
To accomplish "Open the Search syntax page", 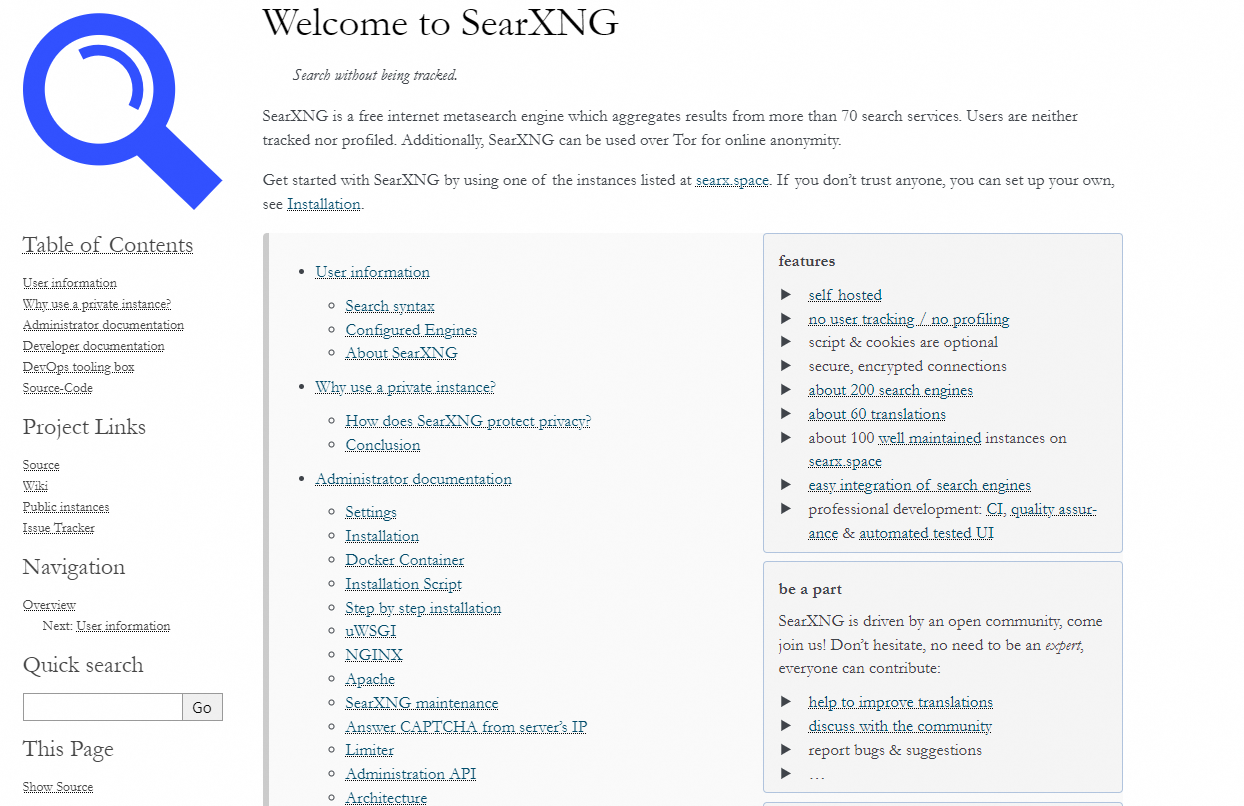I will (389, 305).
